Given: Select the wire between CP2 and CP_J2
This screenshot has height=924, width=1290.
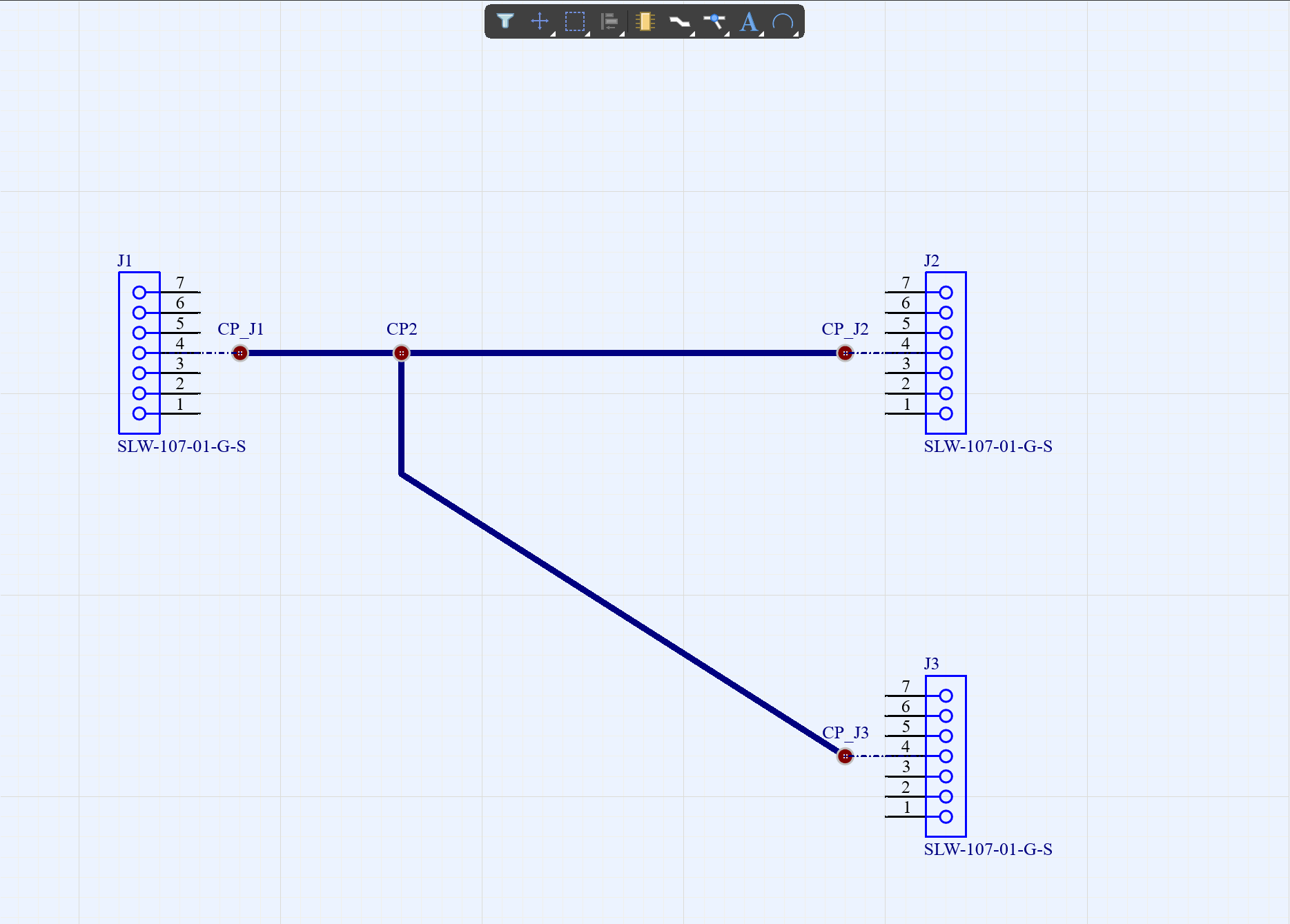Looking at the screenshot, I should pyautogui.click(x=621, y=353).
